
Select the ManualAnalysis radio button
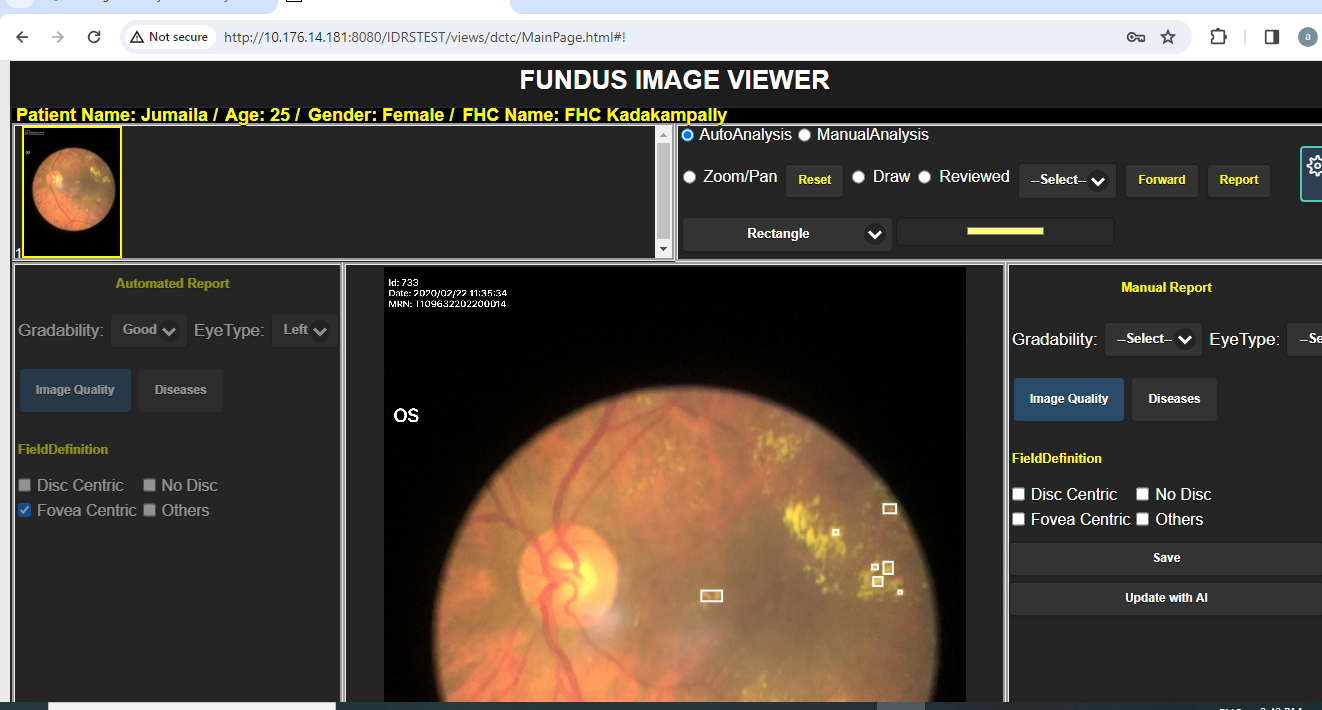tap(805, 135)
